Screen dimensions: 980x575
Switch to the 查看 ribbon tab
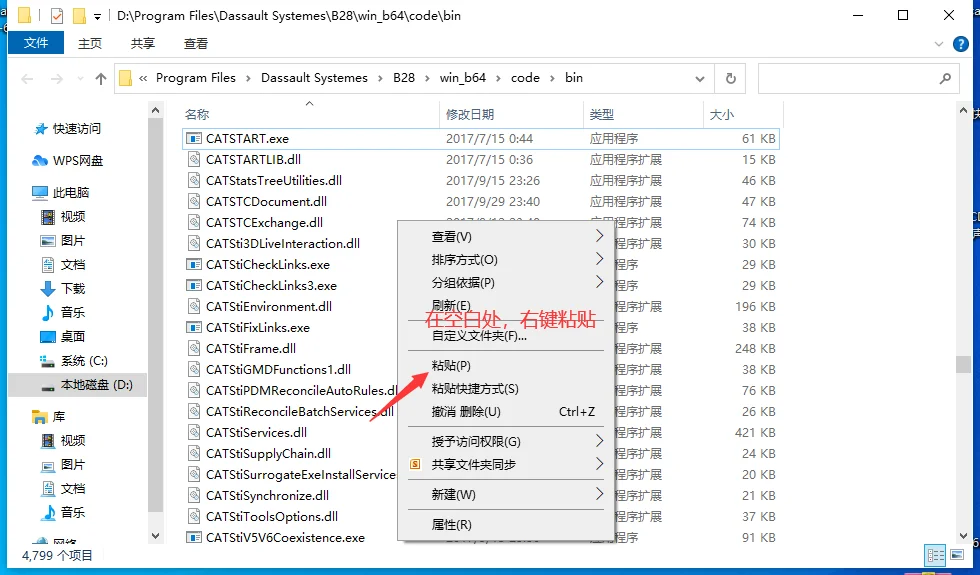[196, 43]
